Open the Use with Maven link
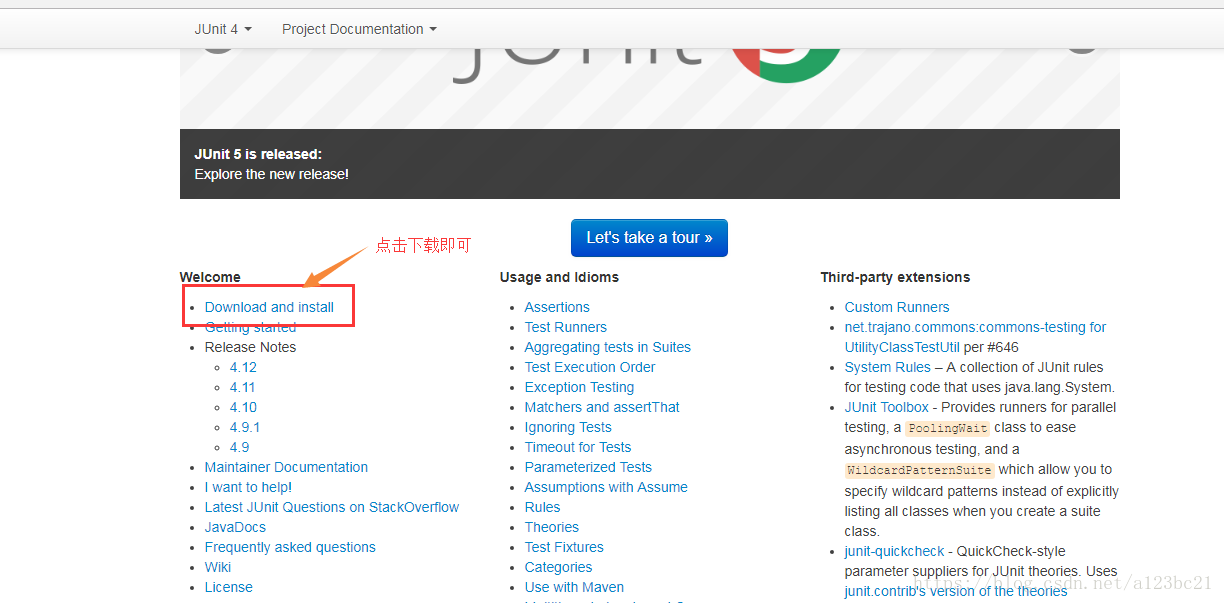Image resolution: width=1224 pixels, height=603 pixels. (574, 587)
